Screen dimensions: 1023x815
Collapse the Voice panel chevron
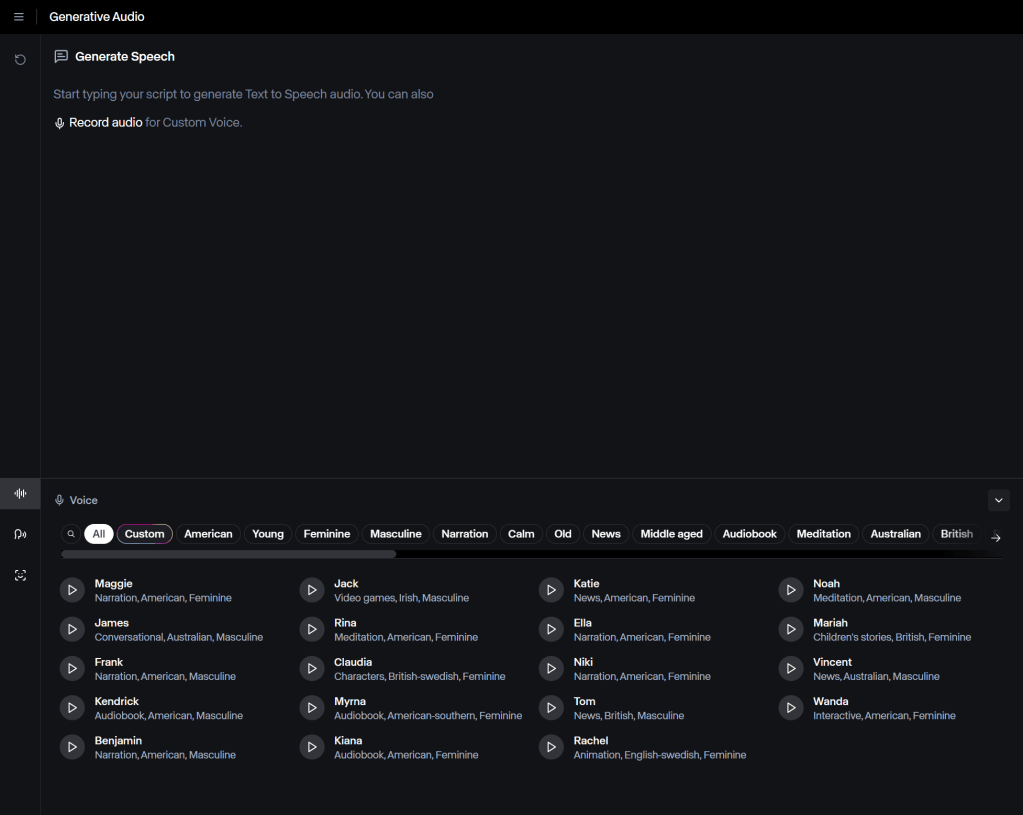(998, 500)
